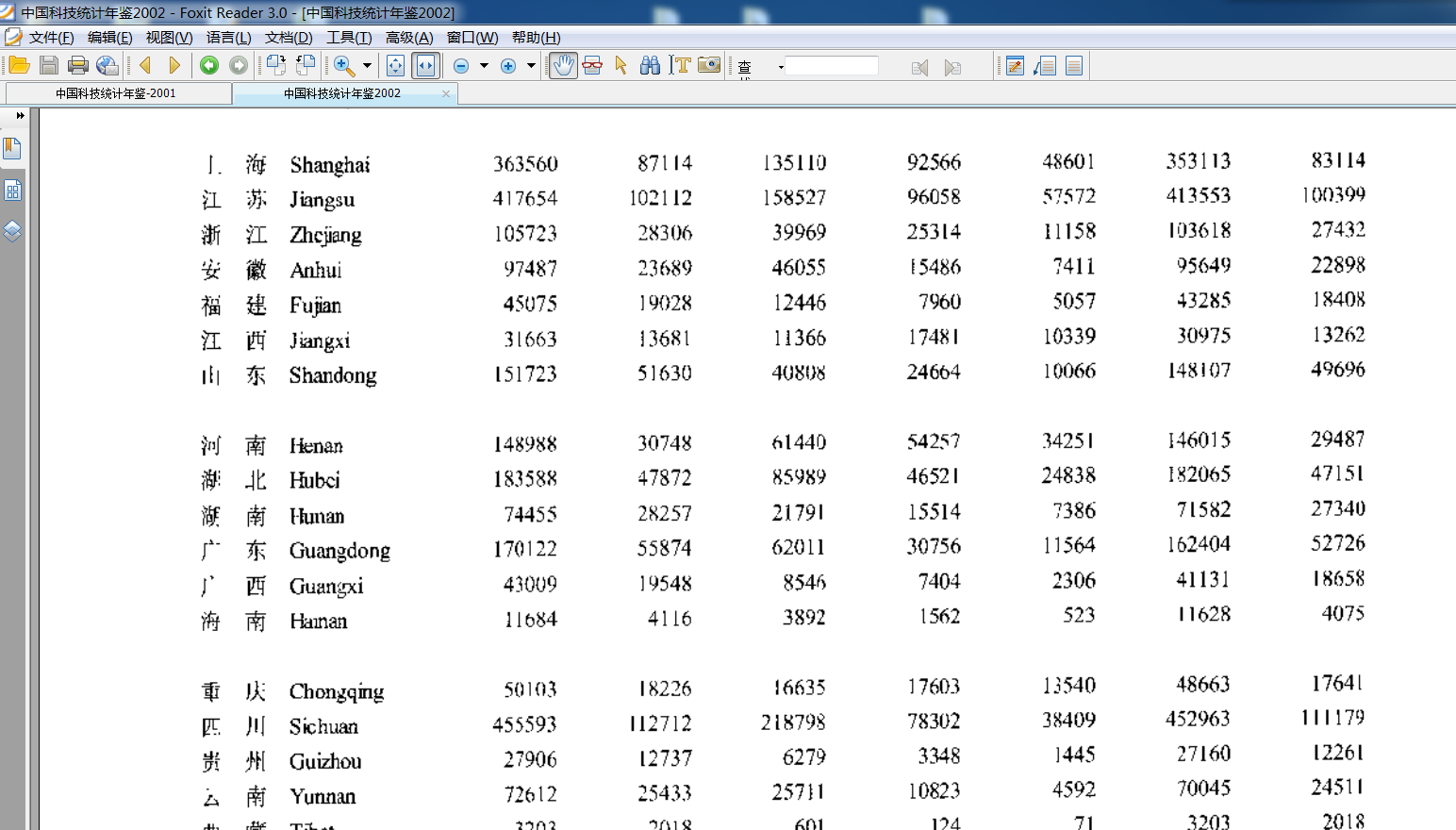Expand the zoom in dropdown arrow
Viewport: 1456px width, 830px height.
tap(531, 65)
